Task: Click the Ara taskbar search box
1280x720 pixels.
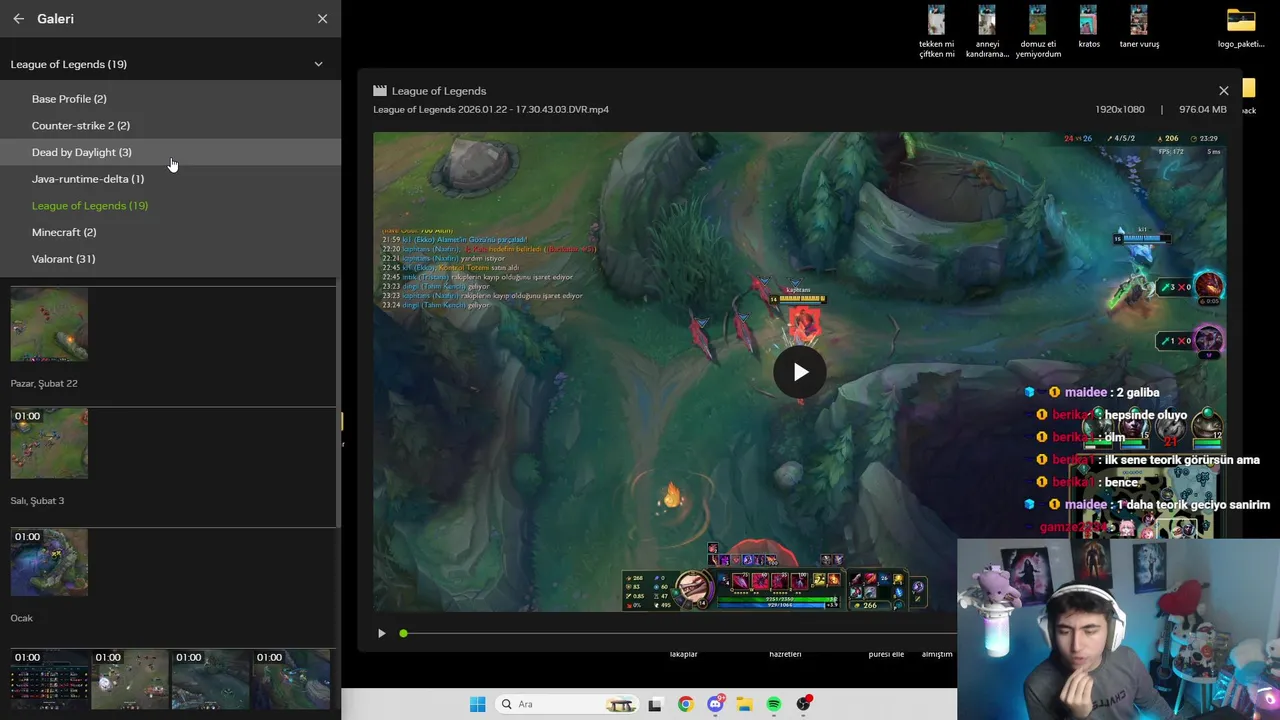Action: [x=567, y=704]
